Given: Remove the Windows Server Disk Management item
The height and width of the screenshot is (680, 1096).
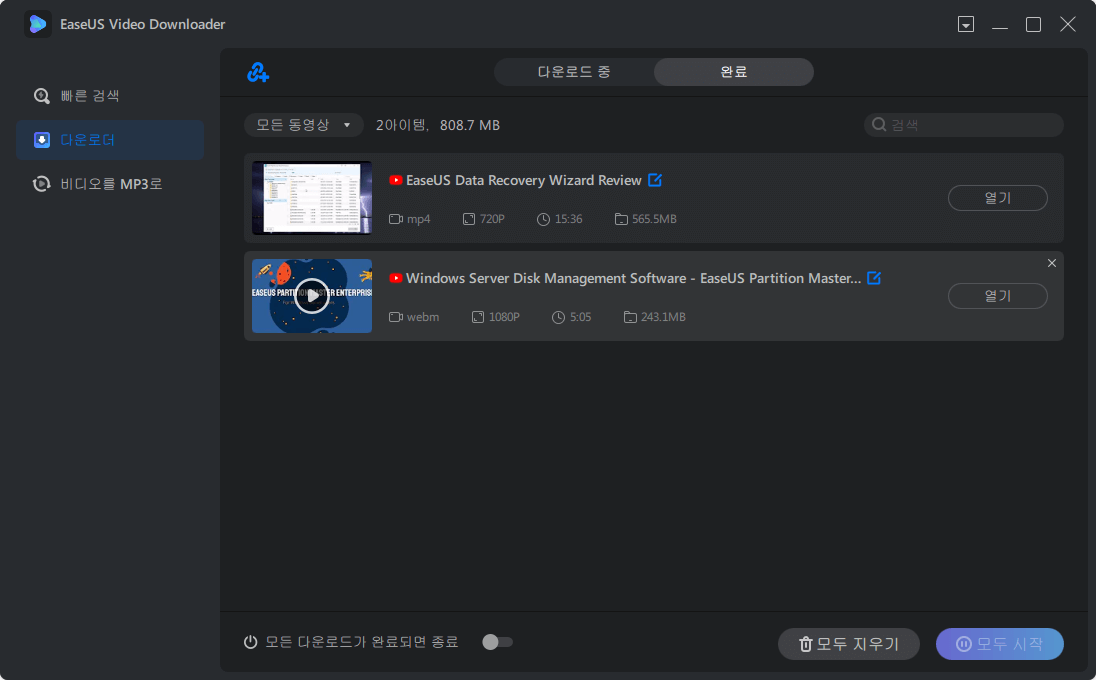Looking at the screenshot, I should (1051, 263).
